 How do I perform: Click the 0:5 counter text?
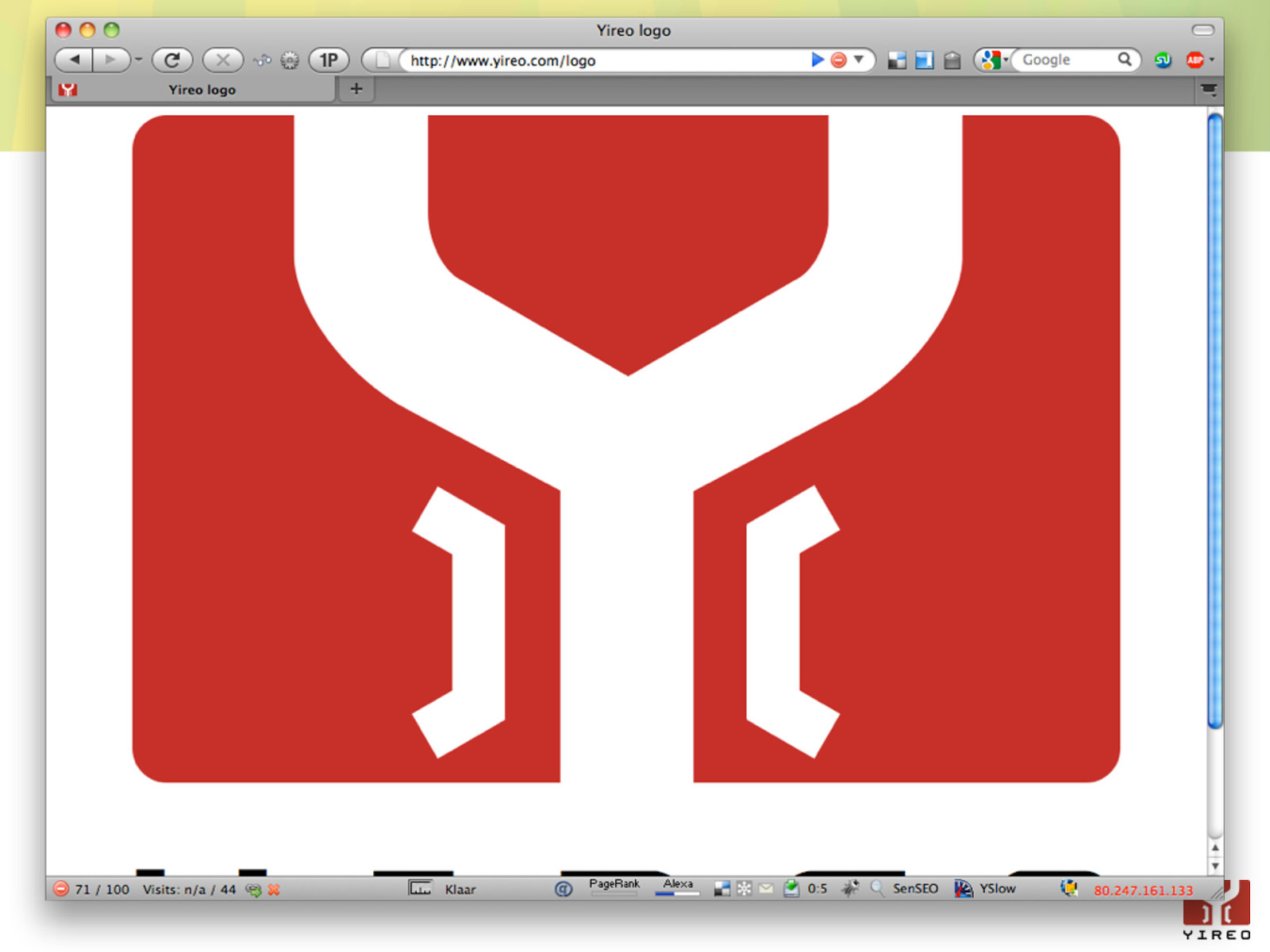pyautogui.click(x=818, y=889)
